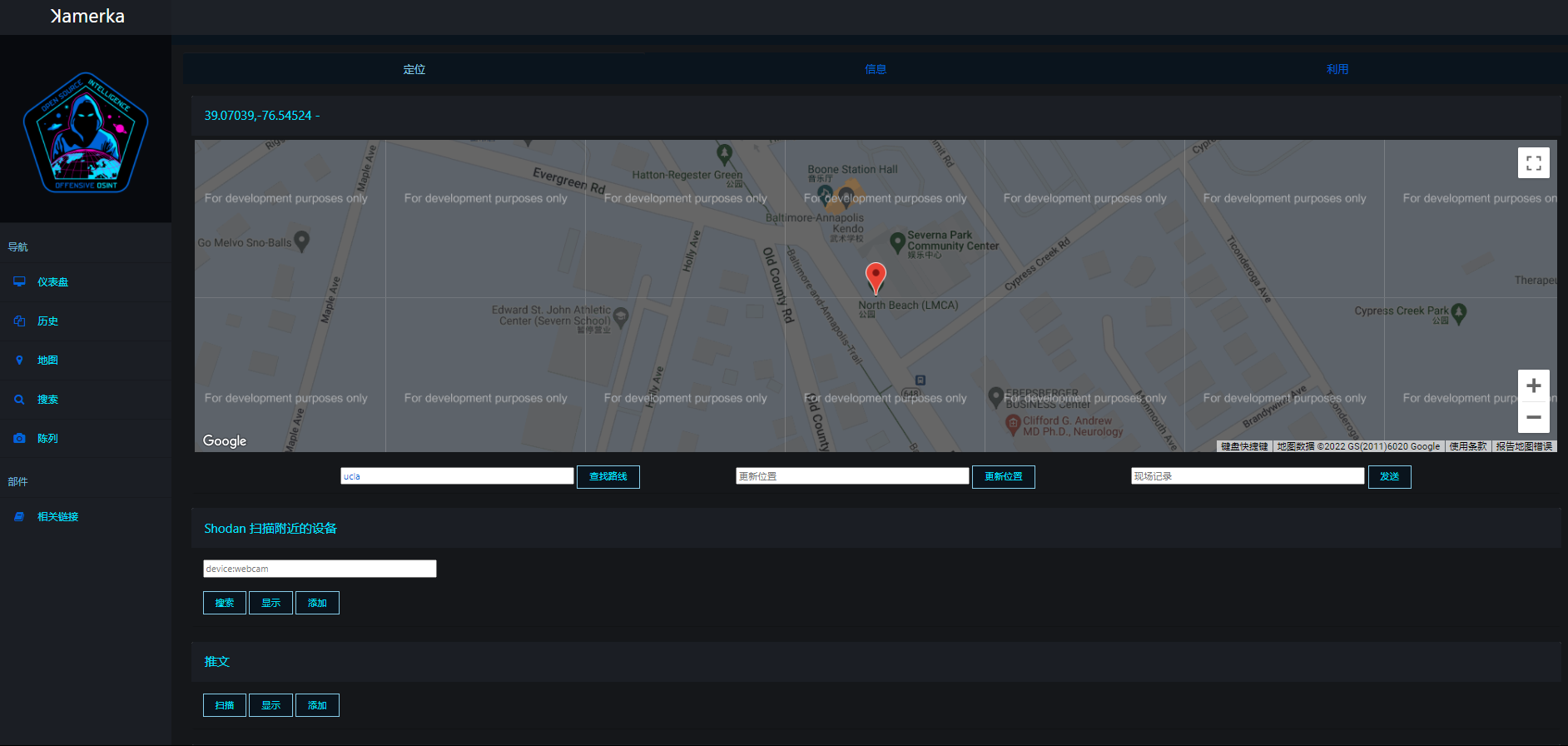Focus the device:webcam query field
This screenshot has width=1568, height=746.
coord(320,569)
